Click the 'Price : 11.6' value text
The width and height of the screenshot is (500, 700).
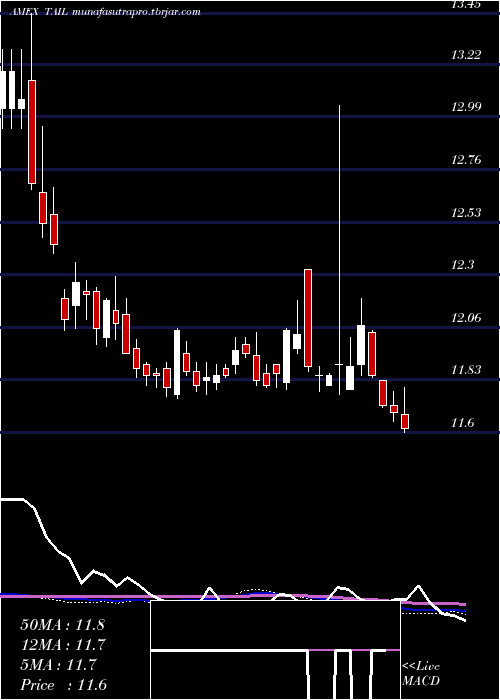pyautogui.click(x=63, y=685)
